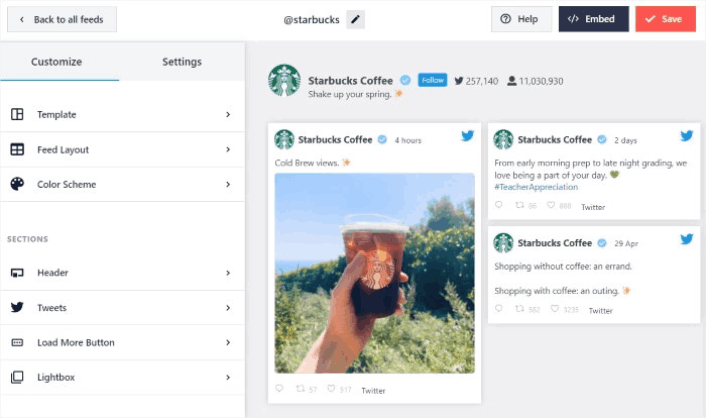Click "Cold Brew views." tweet text
Image resolution: width=706 pixels, height=418 pixels.
(x=307, y=163)
